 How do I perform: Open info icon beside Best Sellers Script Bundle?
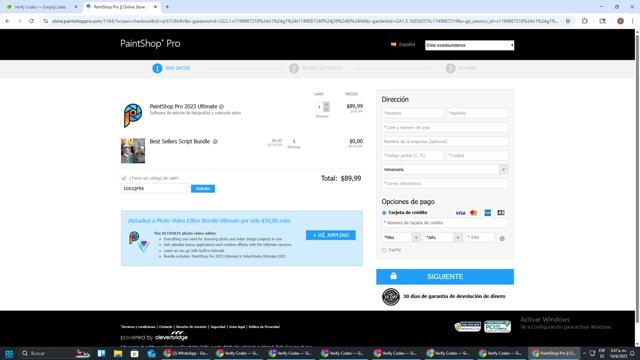point(215,142)
